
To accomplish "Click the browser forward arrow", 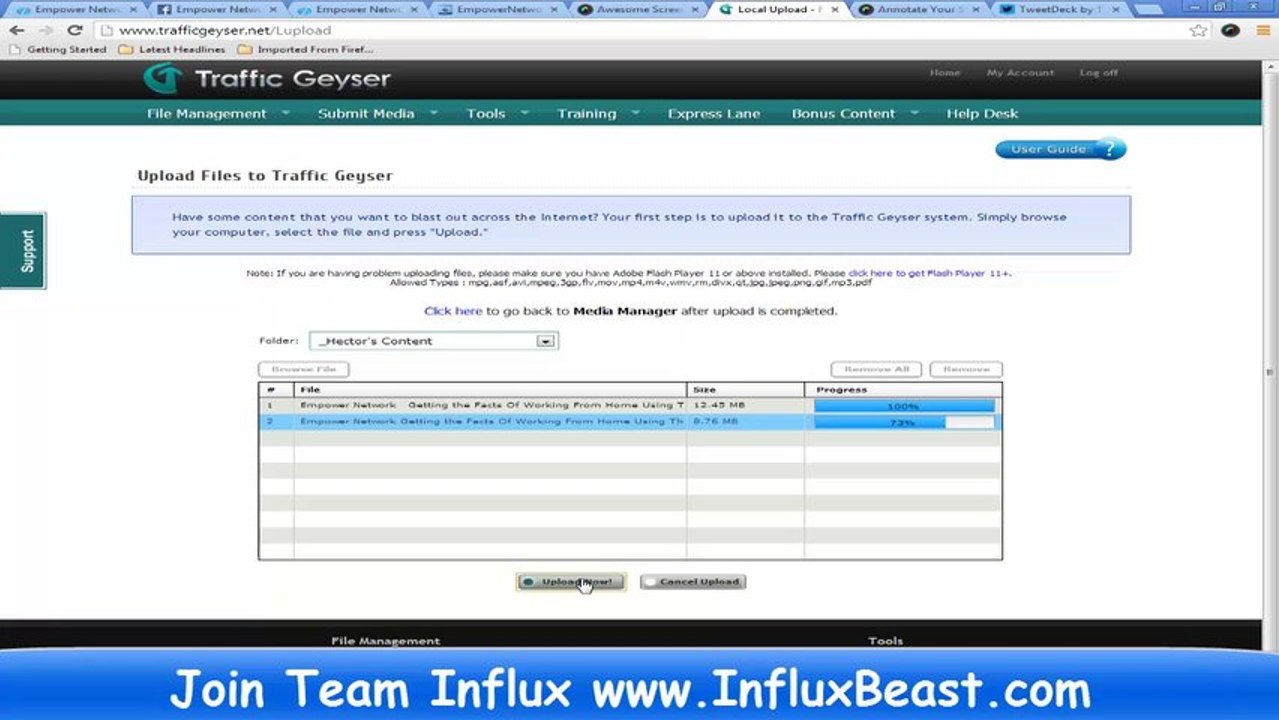I will click(45, 30).
